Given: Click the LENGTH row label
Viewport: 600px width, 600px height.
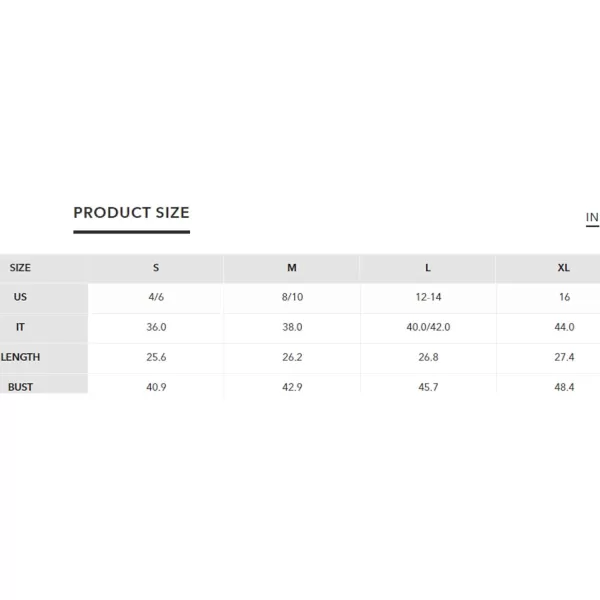Looking at the screenshot, I should point(20,357).
